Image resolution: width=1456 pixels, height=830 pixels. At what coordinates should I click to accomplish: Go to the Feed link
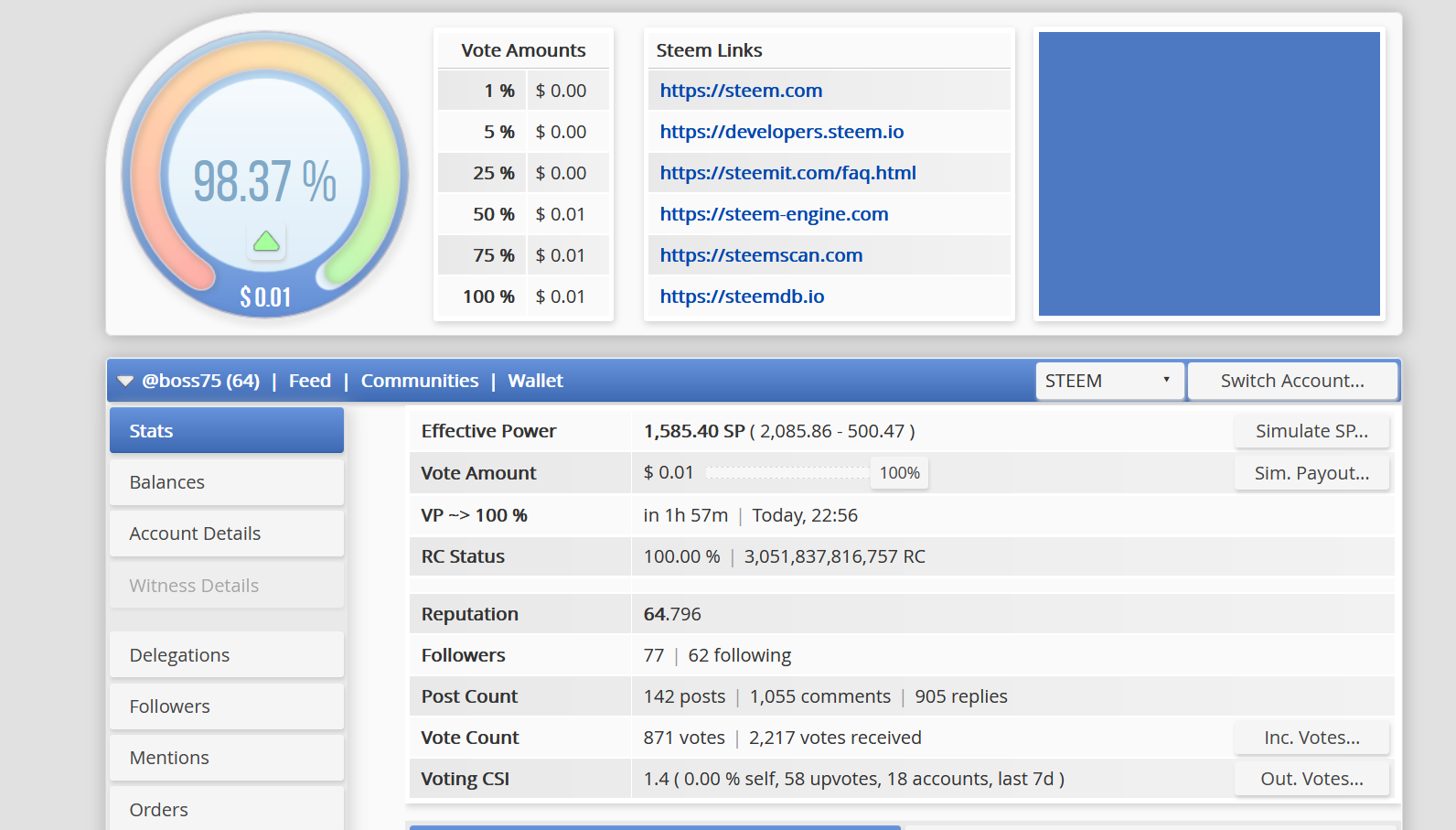310,381
